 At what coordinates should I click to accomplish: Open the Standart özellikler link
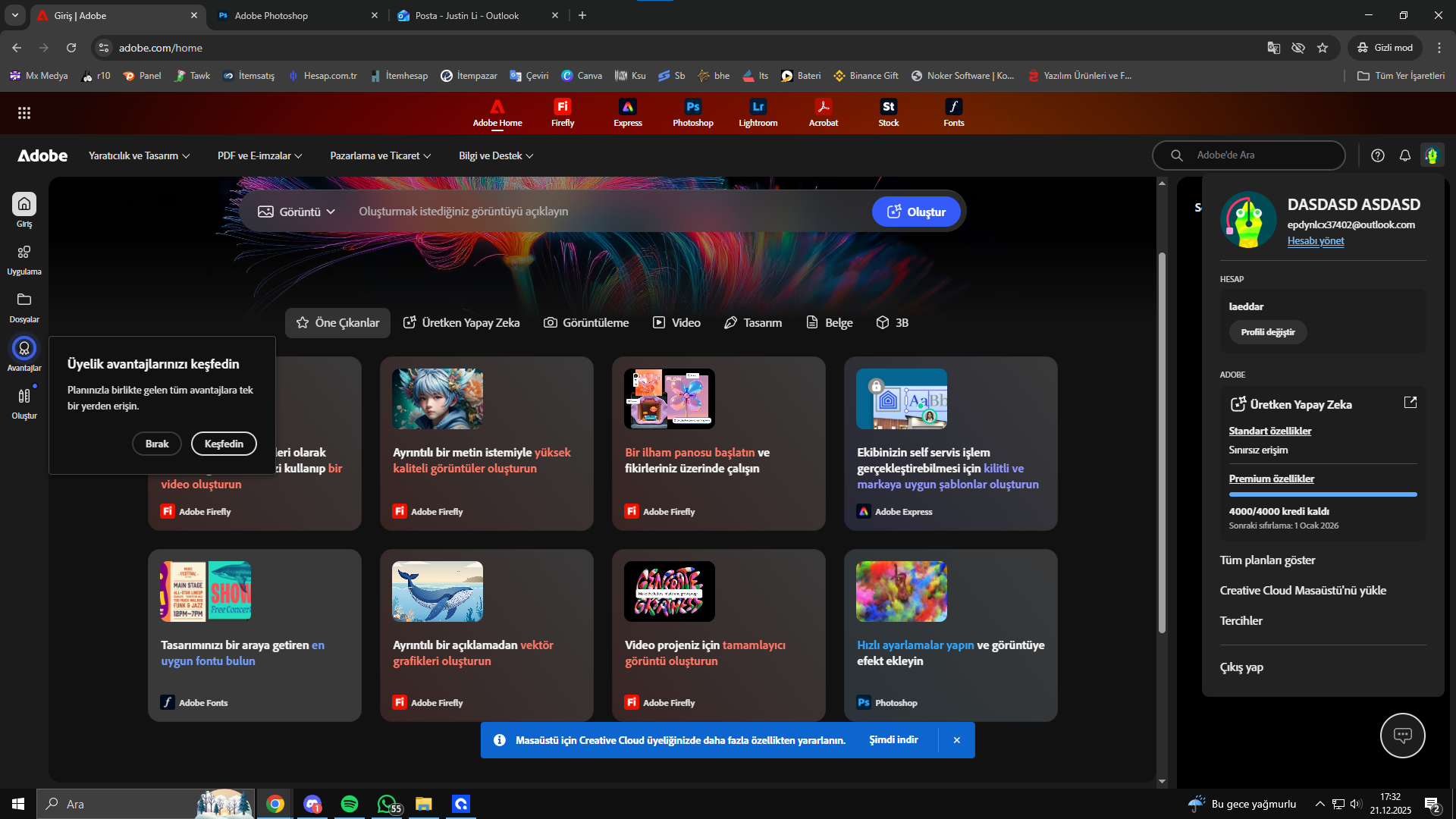pyautogui.click(x=1270, y=431)
